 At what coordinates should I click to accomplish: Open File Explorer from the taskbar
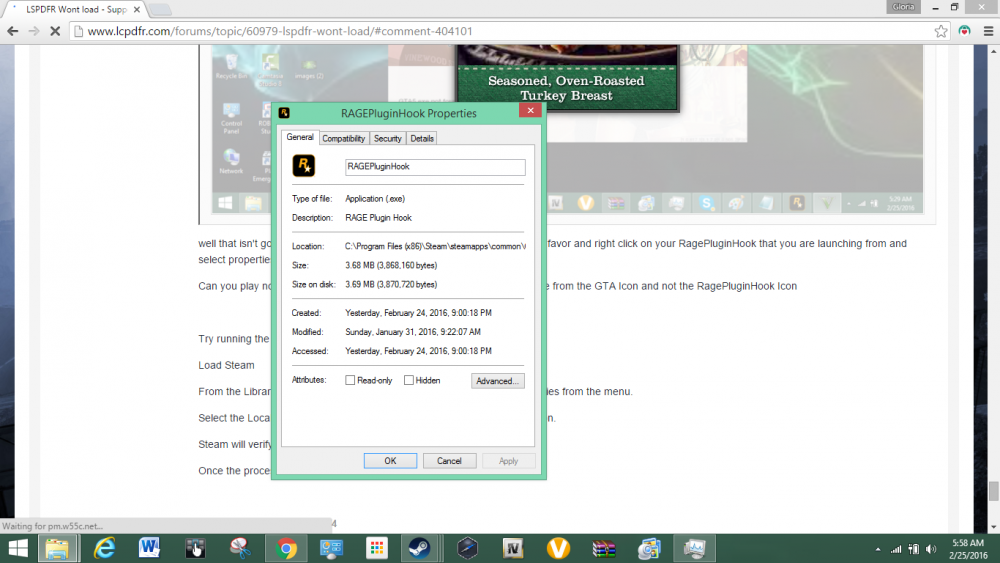point(57,548)
